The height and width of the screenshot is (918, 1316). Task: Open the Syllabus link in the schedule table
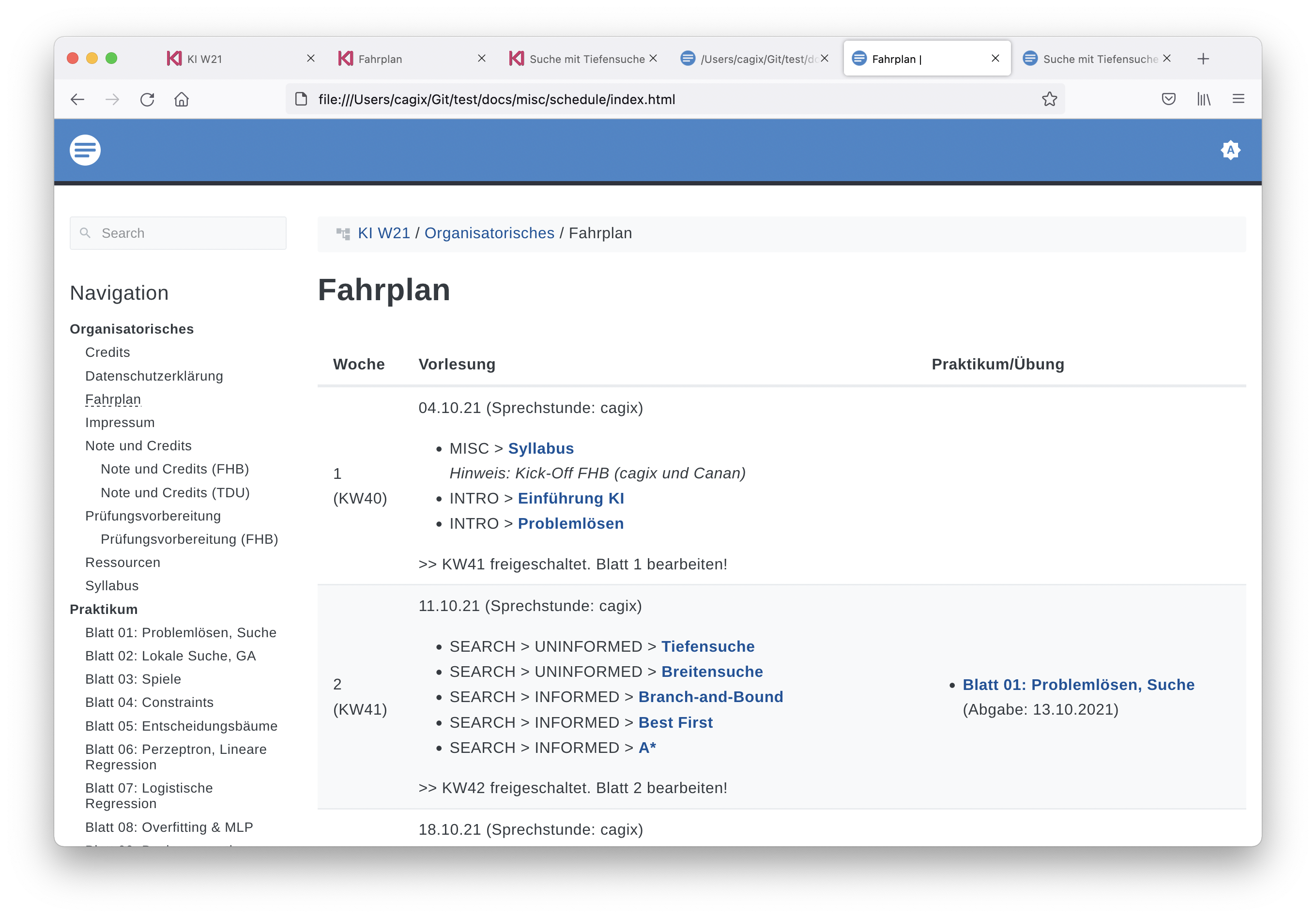(540, 448)
